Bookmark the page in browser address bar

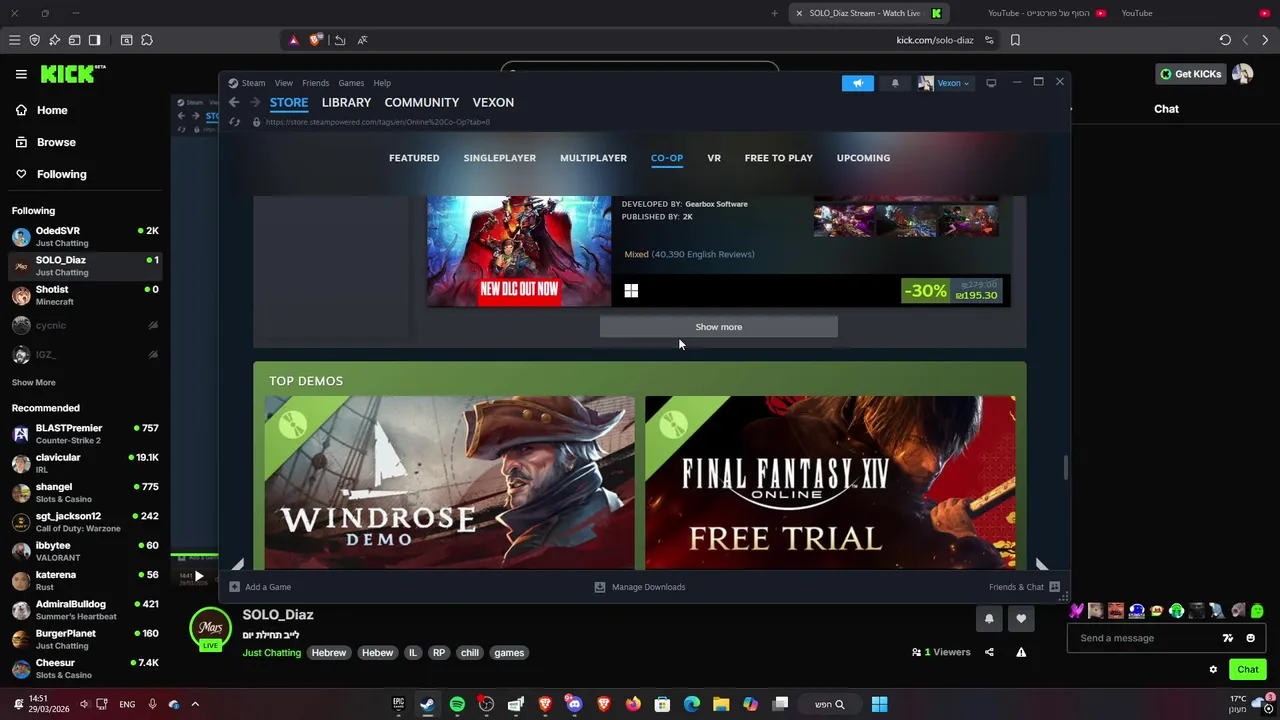click(1015, 40)
